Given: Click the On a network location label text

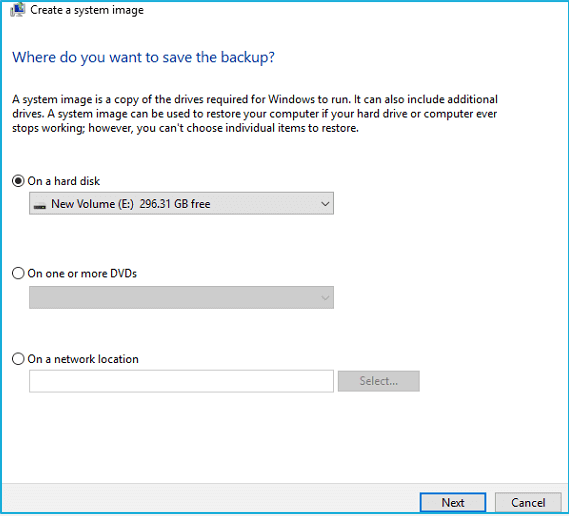Looking at the screenshot, I should pyautogui.click(x=83, y=359).
